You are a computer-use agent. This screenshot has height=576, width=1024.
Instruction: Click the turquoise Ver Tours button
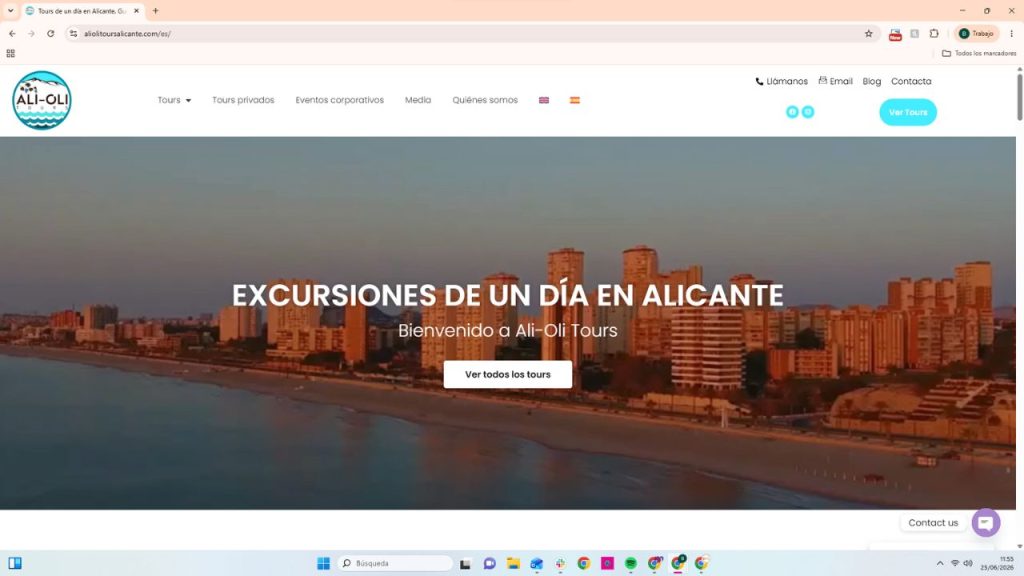pyautogui.click(x=908, y=112)
